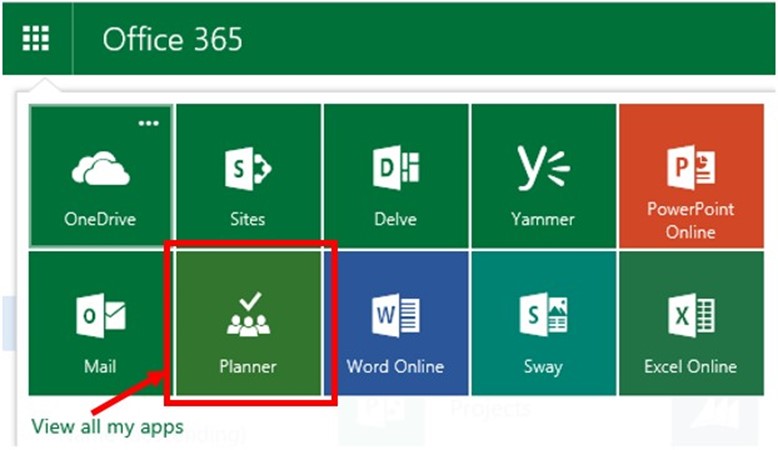Launch the Sites SharePoint tile

[x=249, y=176]
